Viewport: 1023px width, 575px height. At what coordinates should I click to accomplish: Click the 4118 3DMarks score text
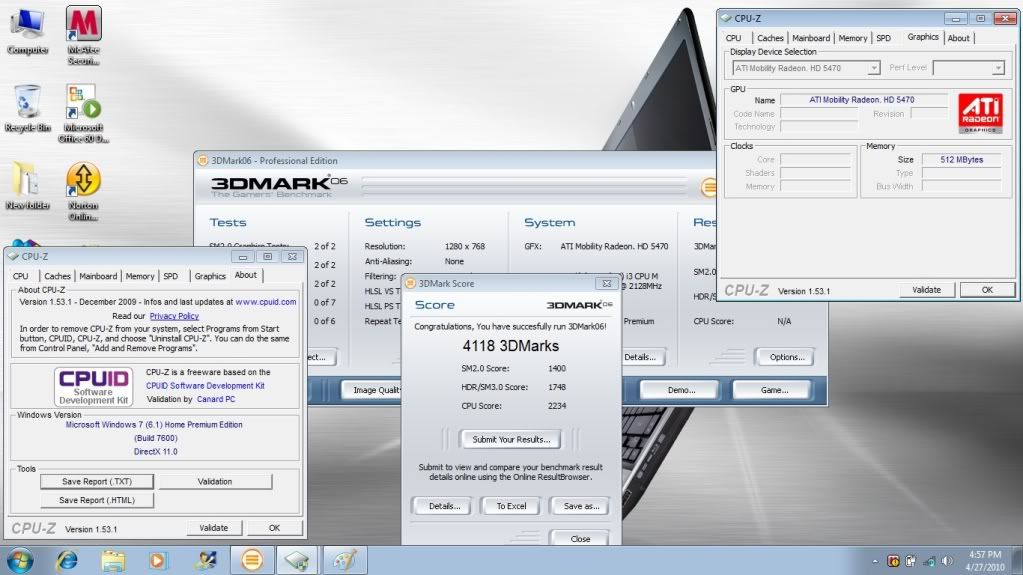(x=510, y=346)
